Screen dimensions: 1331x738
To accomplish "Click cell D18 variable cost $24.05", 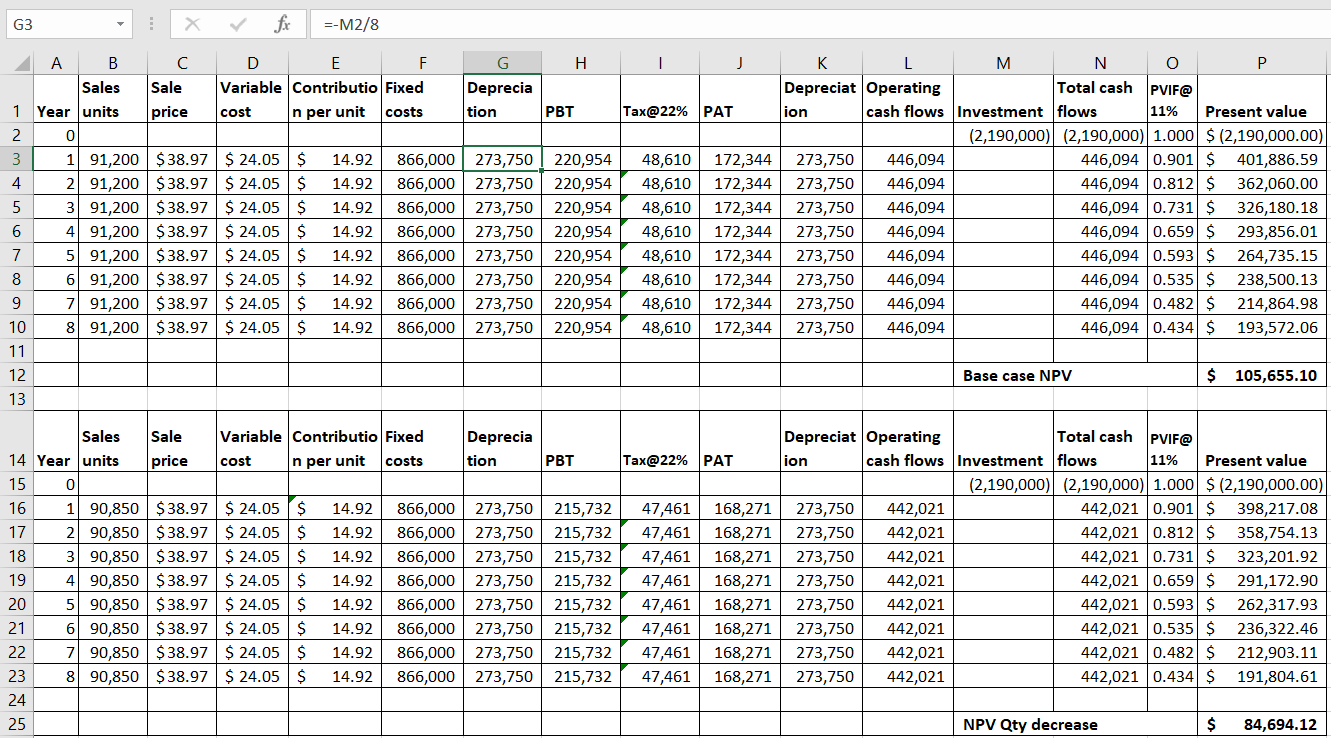I will (252, 556).
